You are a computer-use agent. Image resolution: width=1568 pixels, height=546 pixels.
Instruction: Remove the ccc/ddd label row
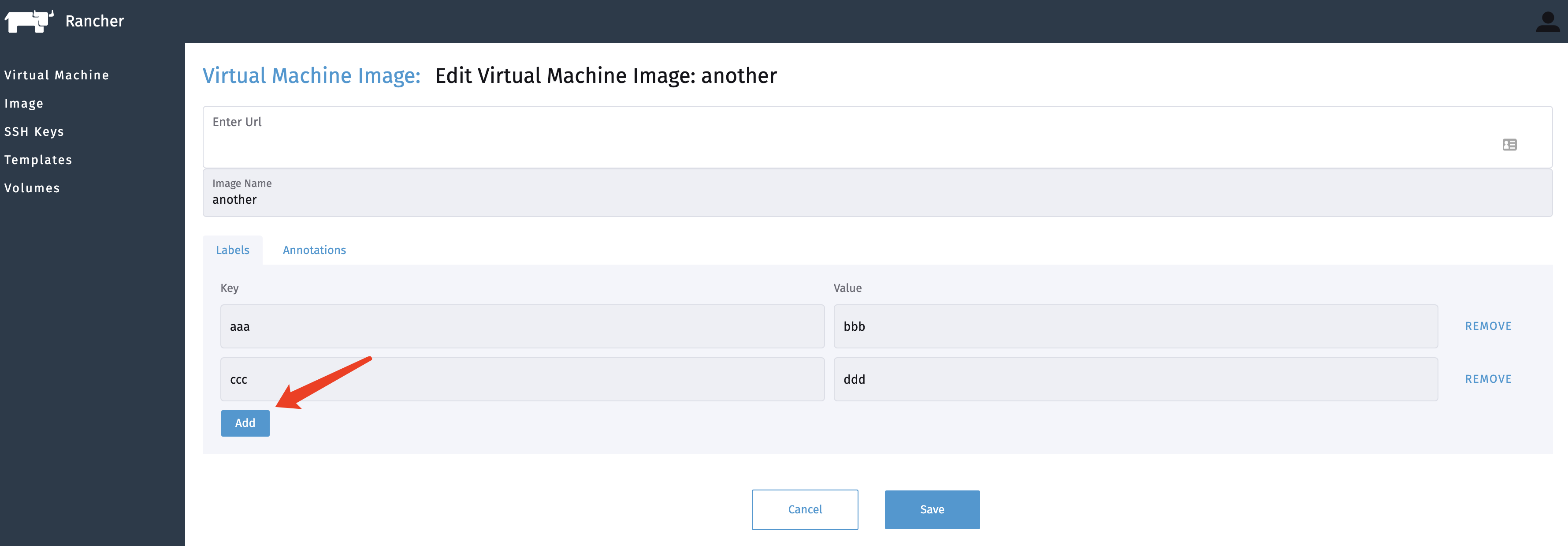1488,379
